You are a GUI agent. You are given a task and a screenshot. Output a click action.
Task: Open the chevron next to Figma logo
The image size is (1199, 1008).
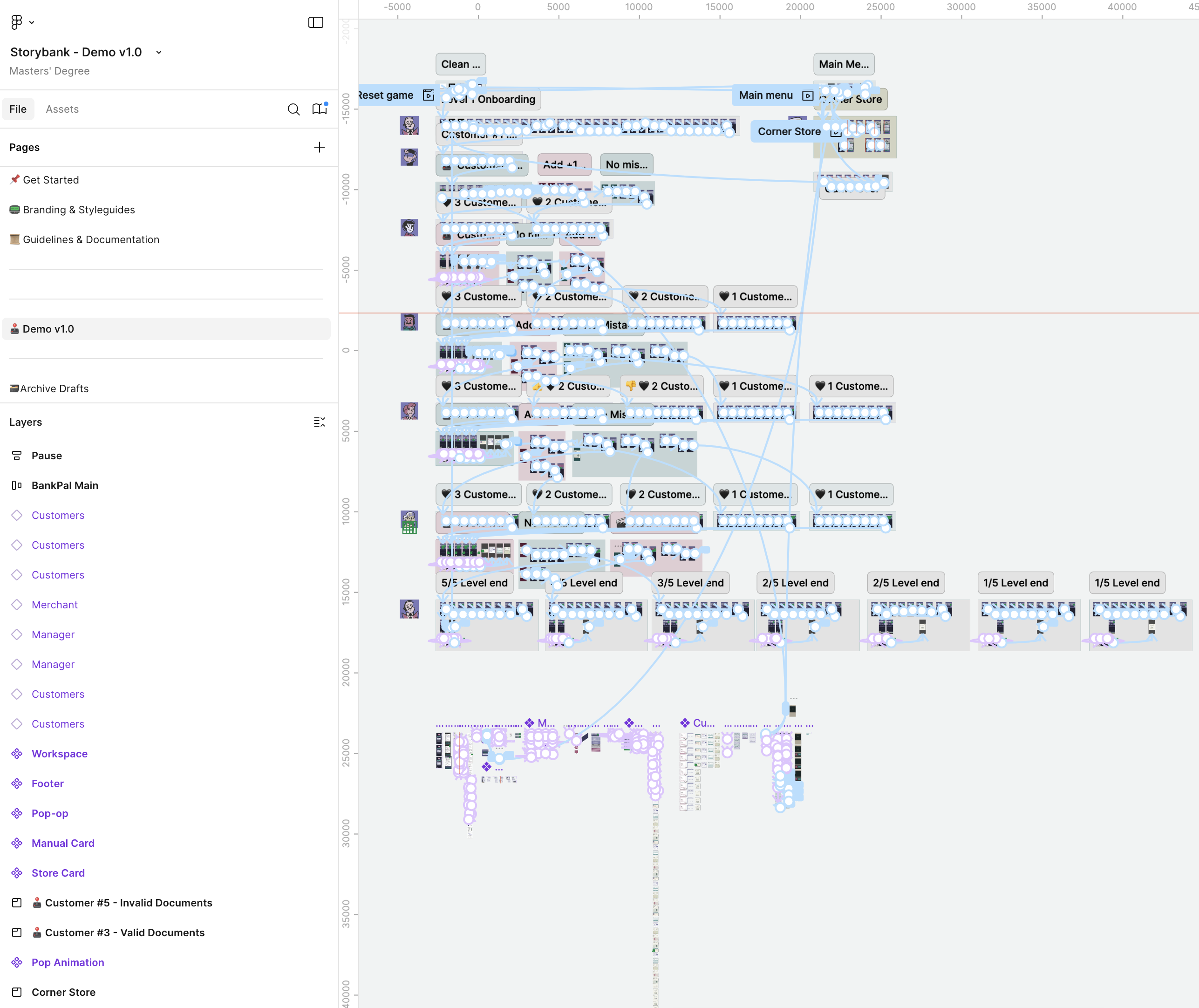point(32,22)
